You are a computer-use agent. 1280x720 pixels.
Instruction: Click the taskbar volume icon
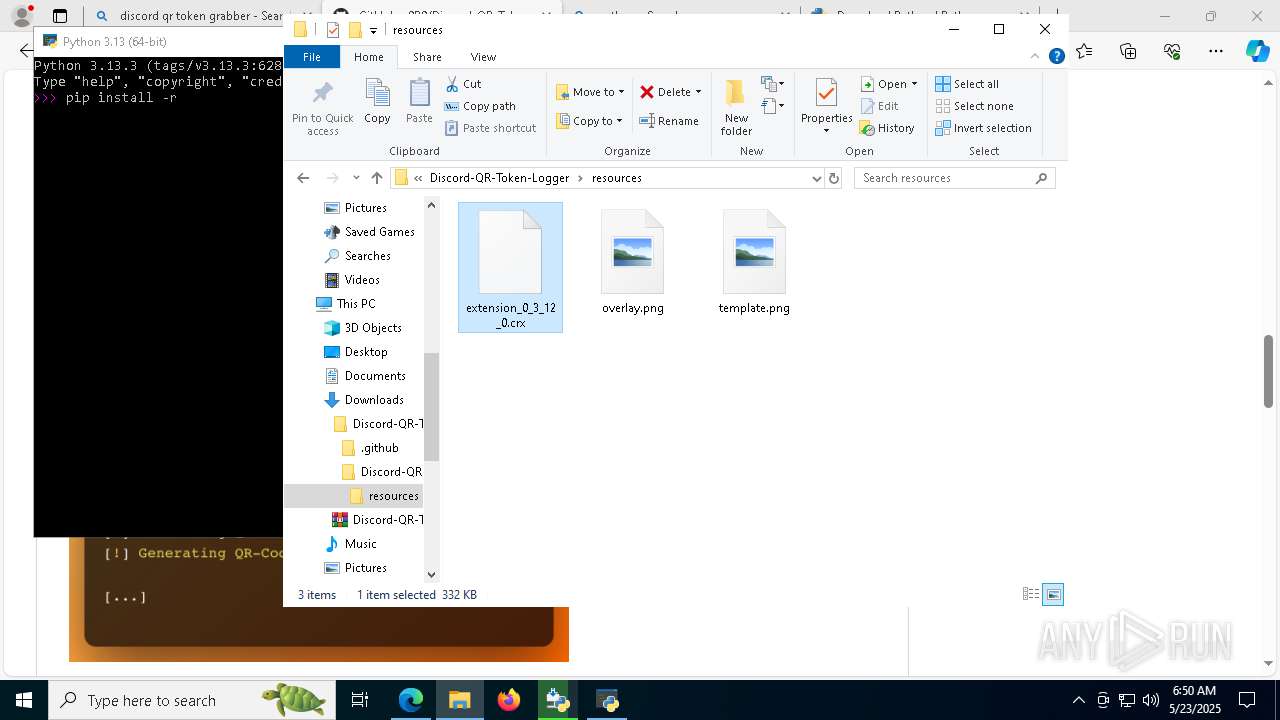point(1151,700)
